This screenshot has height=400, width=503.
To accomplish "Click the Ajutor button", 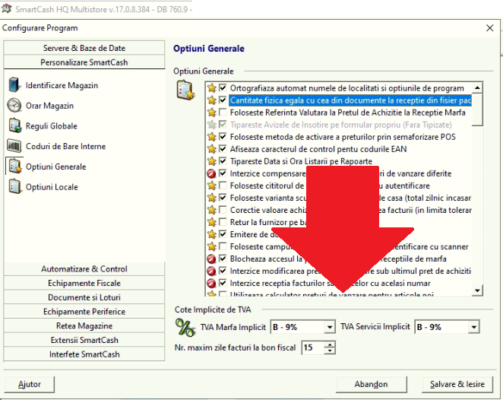I will pyautogui.click(x=29, y=384).
